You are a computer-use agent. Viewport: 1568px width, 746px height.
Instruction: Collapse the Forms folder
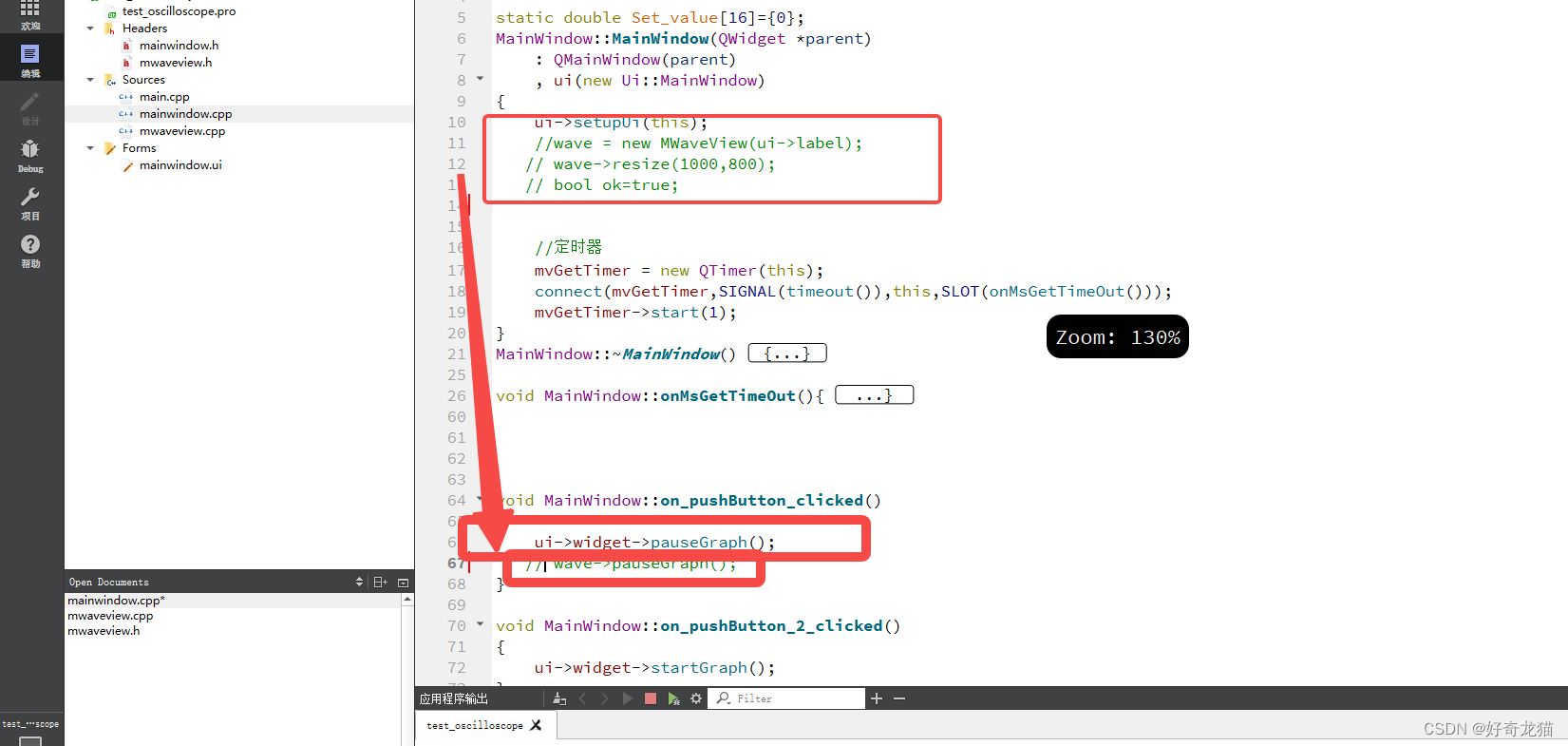pos(90,148)
